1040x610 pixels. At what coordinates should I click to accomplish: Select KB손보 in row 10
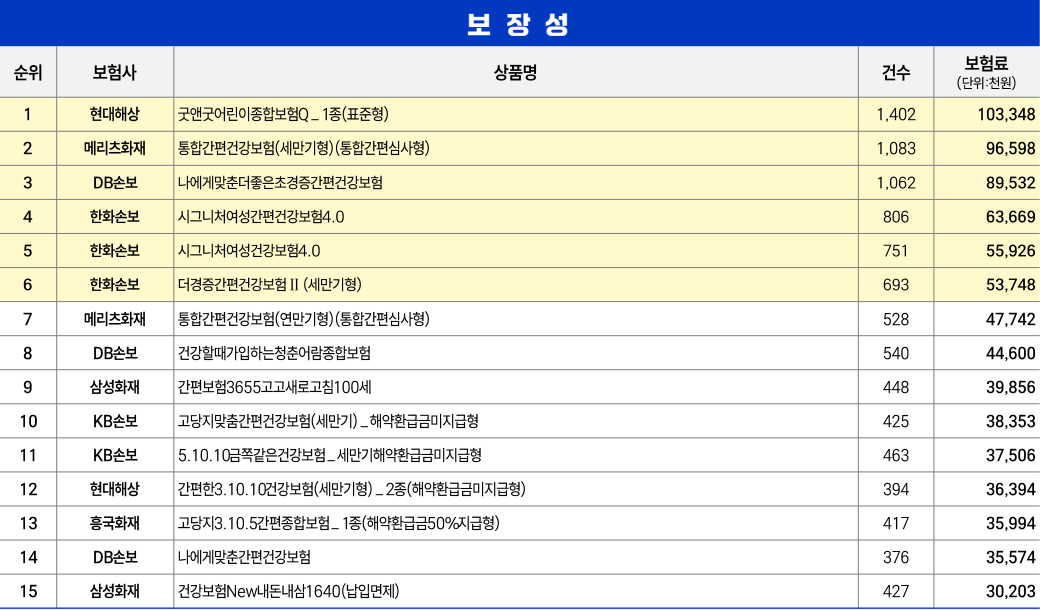coord(113,421)
